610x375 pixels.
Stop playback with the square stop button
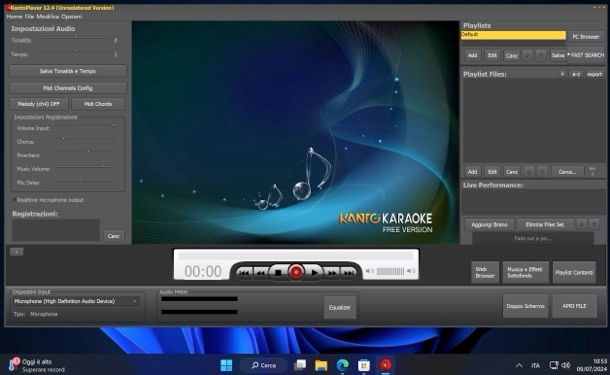pyautogui.click(x=278, y=273)
